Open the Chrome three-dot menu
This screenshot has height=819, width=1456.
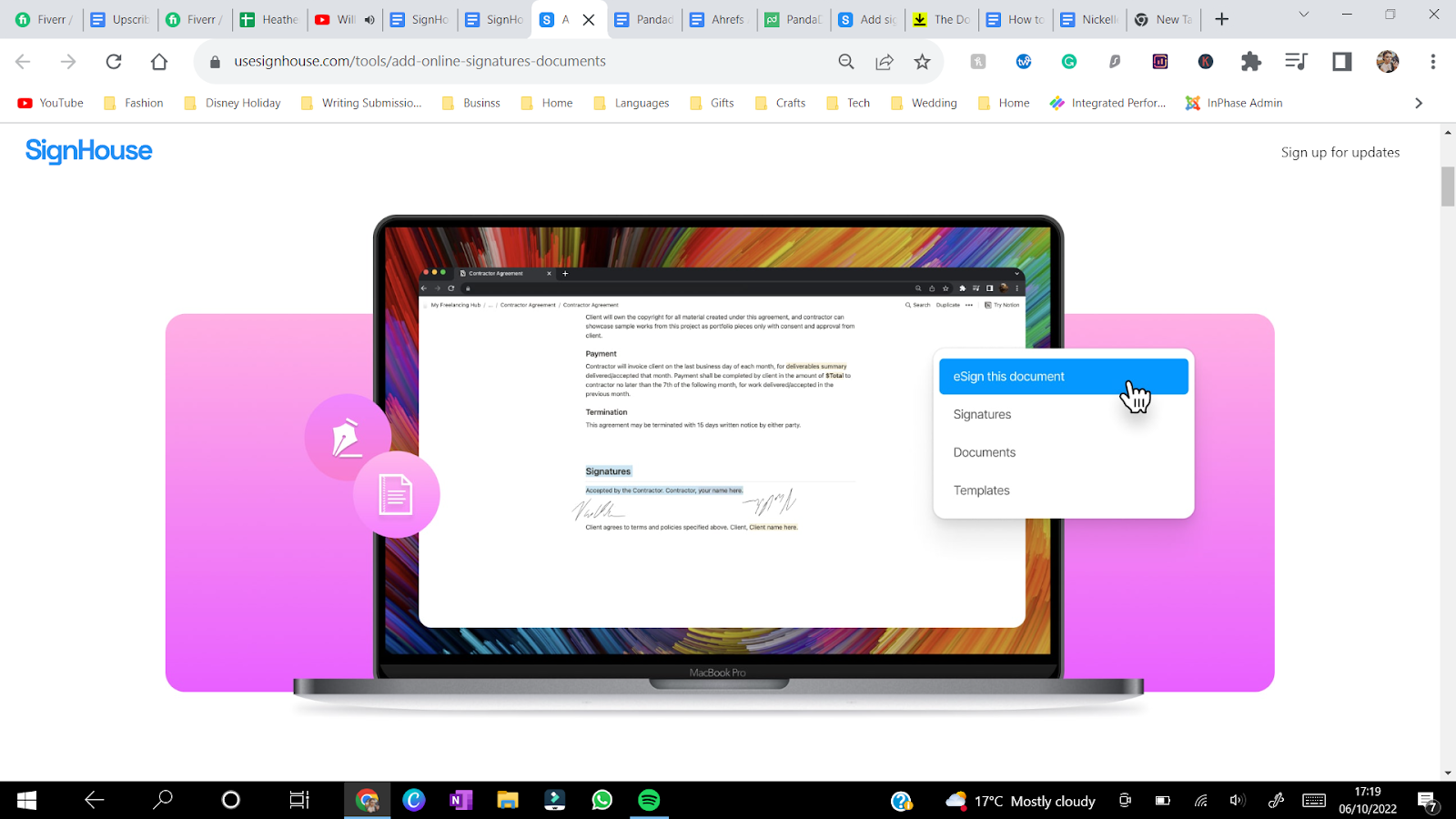tap(1433, 61)
